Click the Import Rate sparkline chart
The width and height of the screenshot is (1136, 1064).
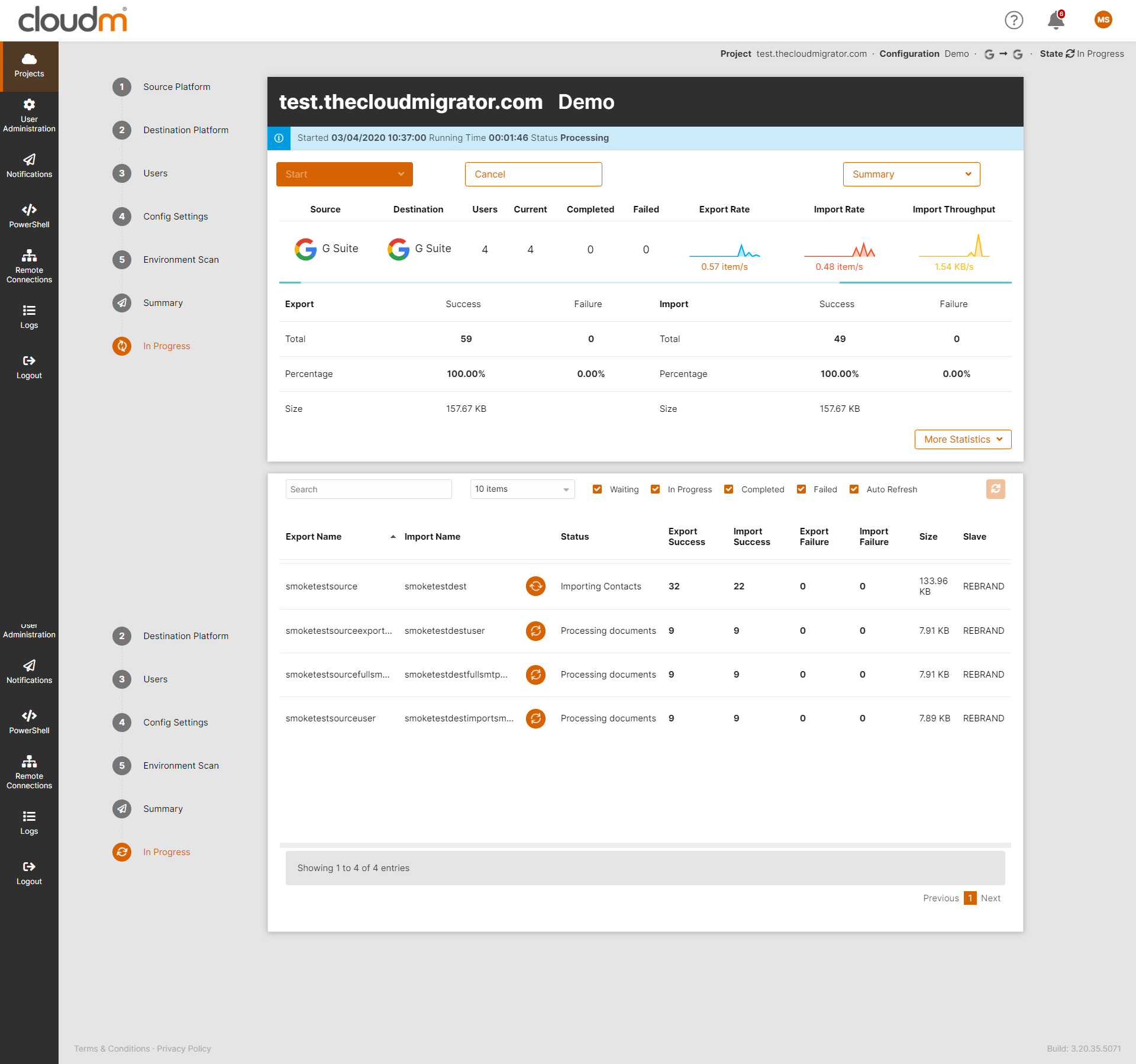[x=839, y=249]
